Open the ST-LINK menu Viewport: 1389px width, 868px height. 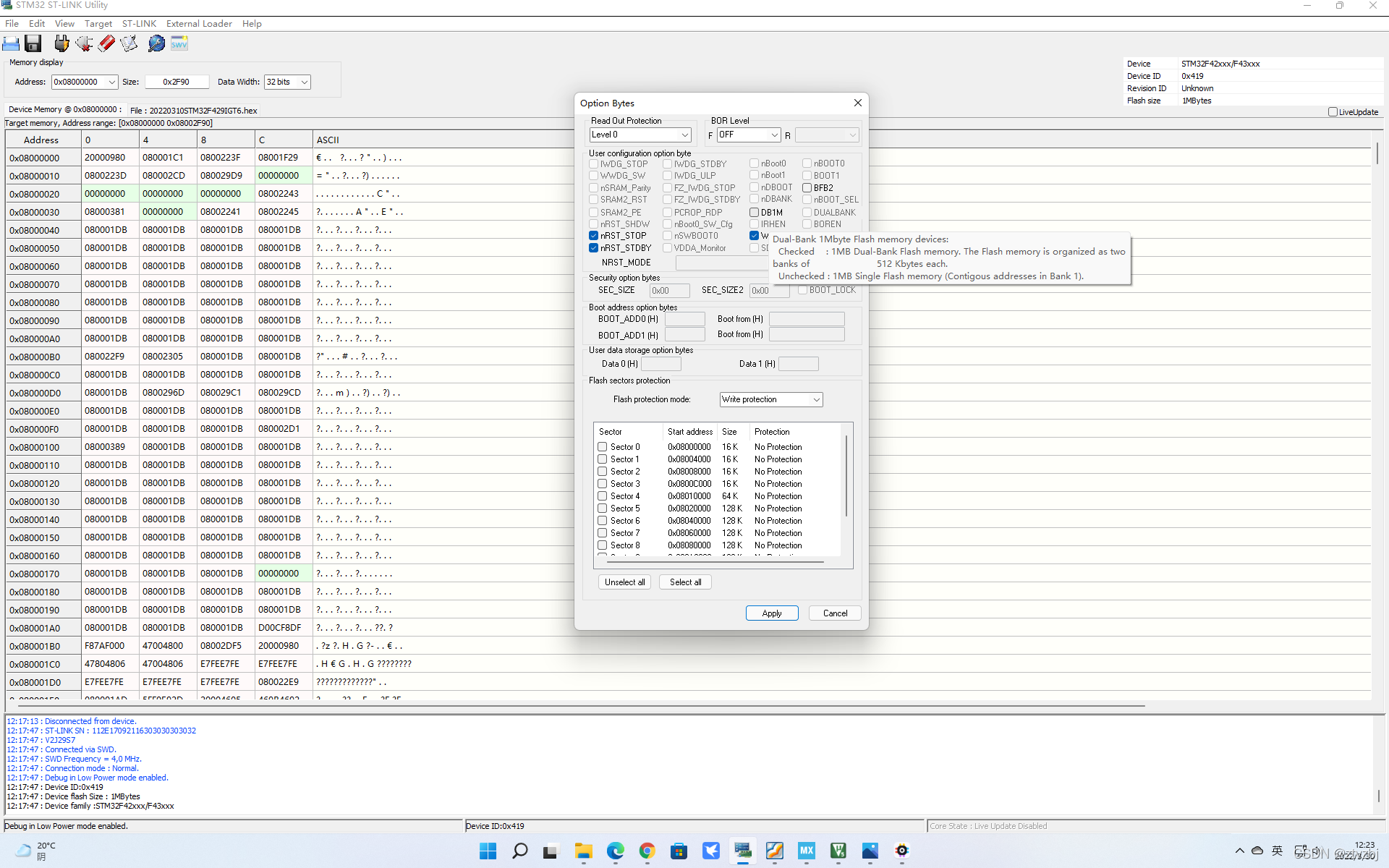139,23
